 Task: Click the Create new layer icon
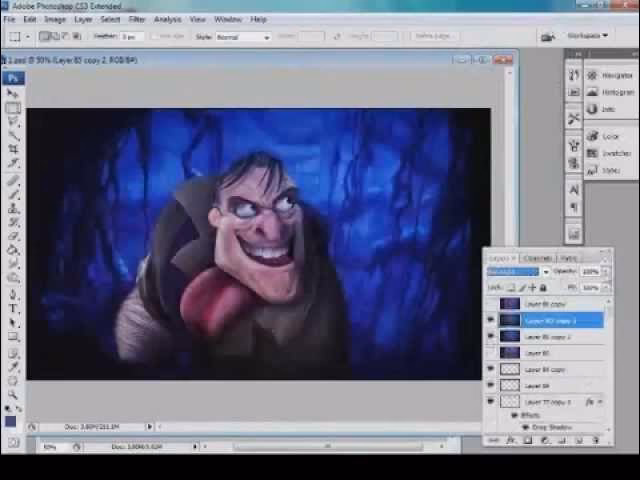click(x=579, y=440)
